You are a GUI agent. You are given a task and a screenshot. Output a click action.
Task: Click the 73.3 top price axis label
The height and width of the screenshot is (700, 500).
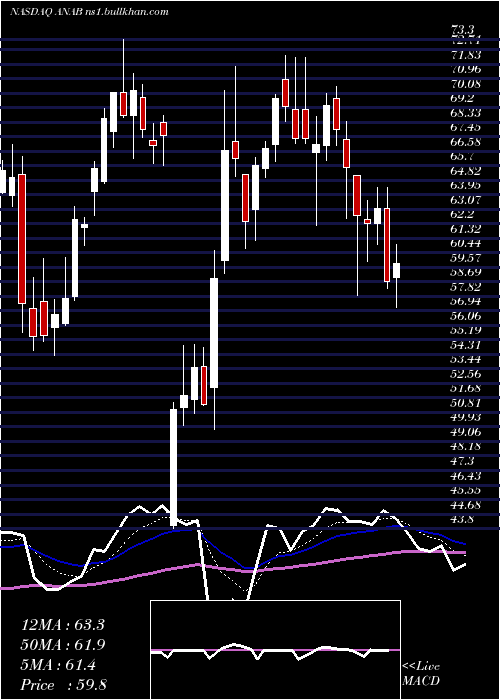(463, 31)
